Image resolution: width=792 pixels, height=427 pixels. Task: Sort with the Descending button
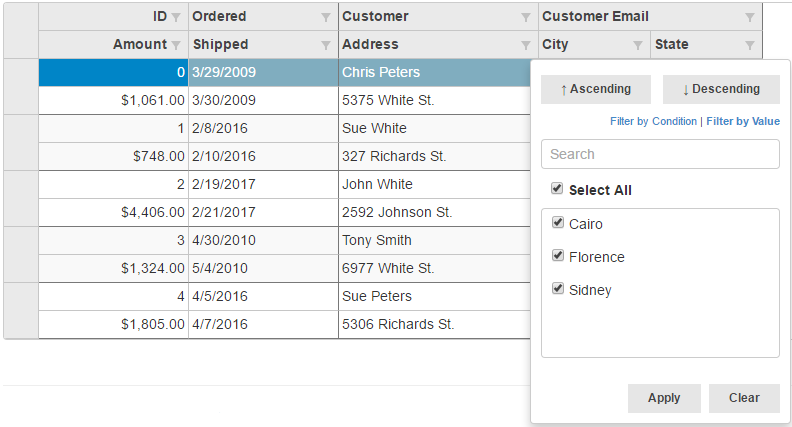click(x=721, y=89)
